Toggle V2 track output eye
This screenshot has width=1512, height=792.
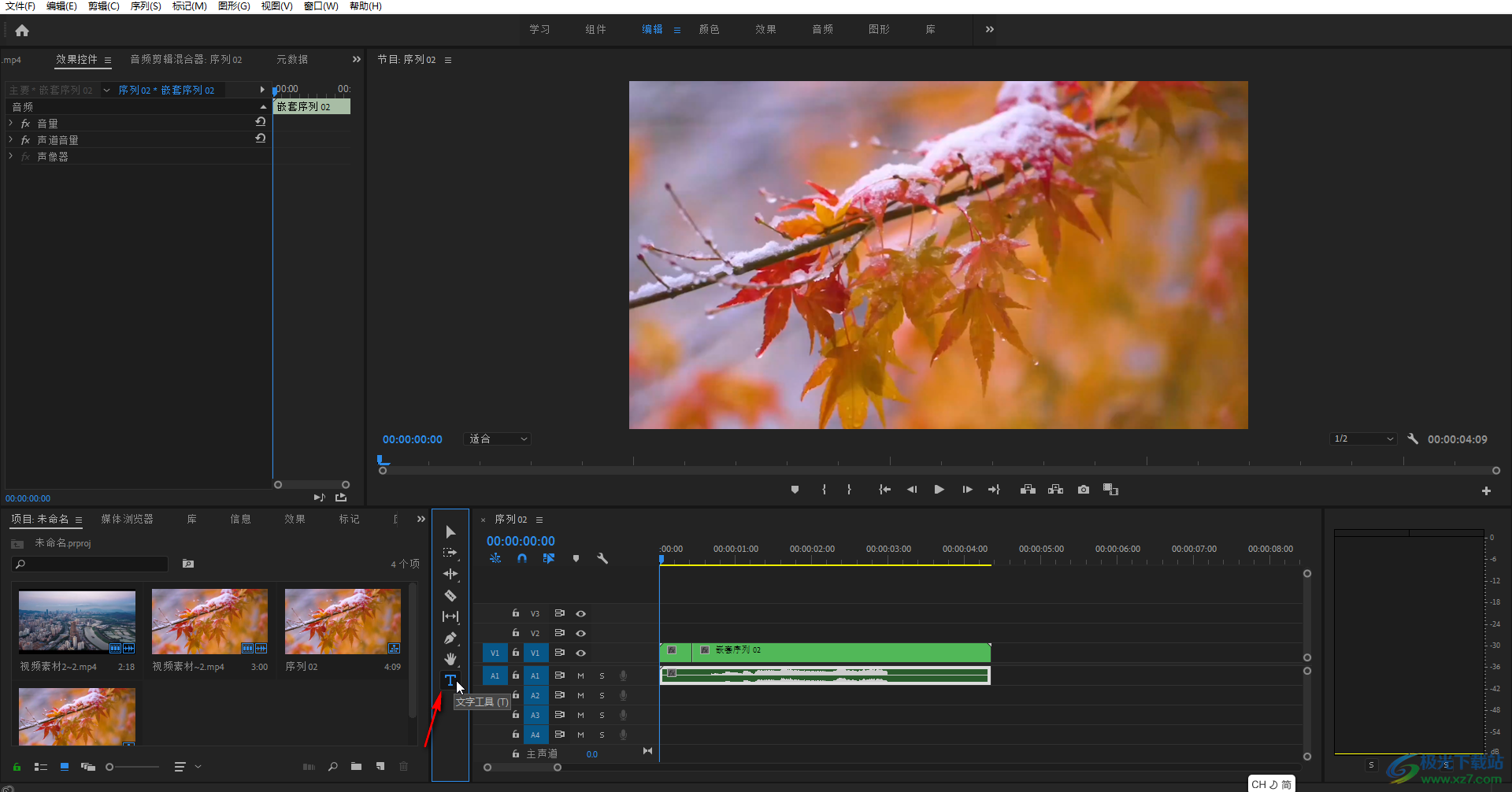[580, 633]
